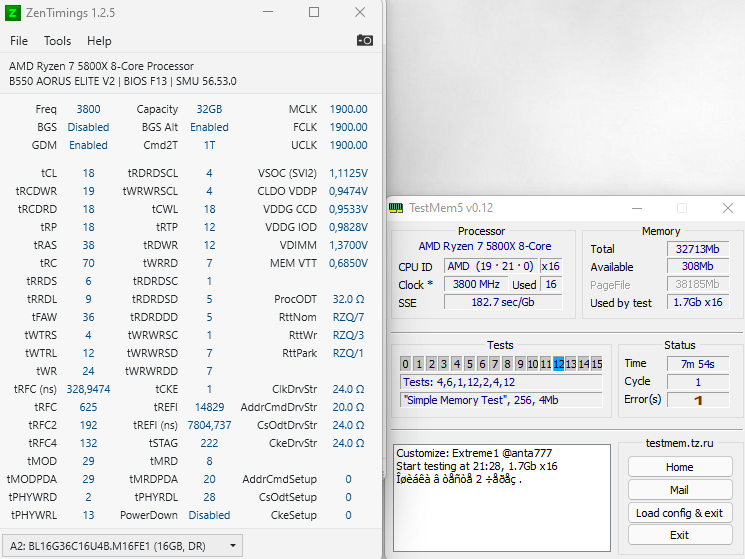Click the ZenTimings screenshot camera icon
The height and width of the screenshot is (559, 745).
pyautogui.click(x=364, y=40)
